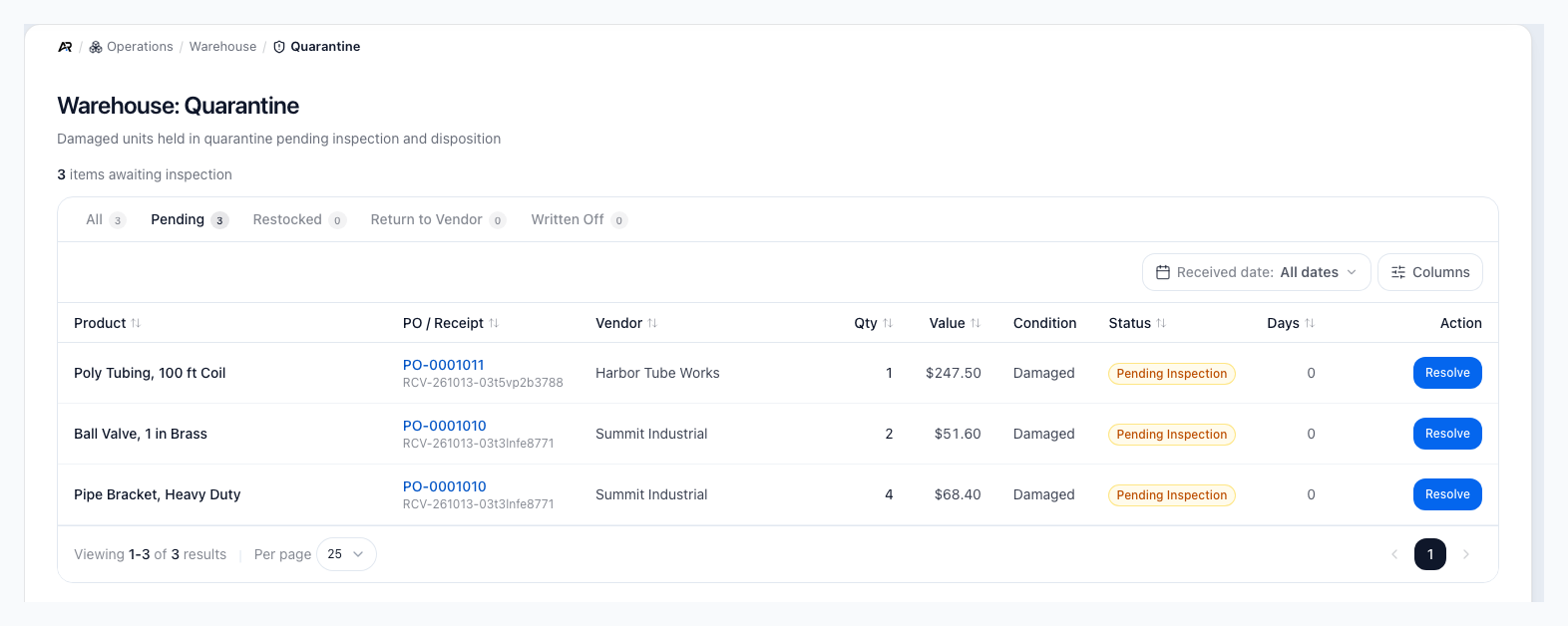Click Pending Inspection badge for Pipe Bracket
Image resolution: width=1568 pixels, height=626 pixels.
click(x=1172, y=495)
